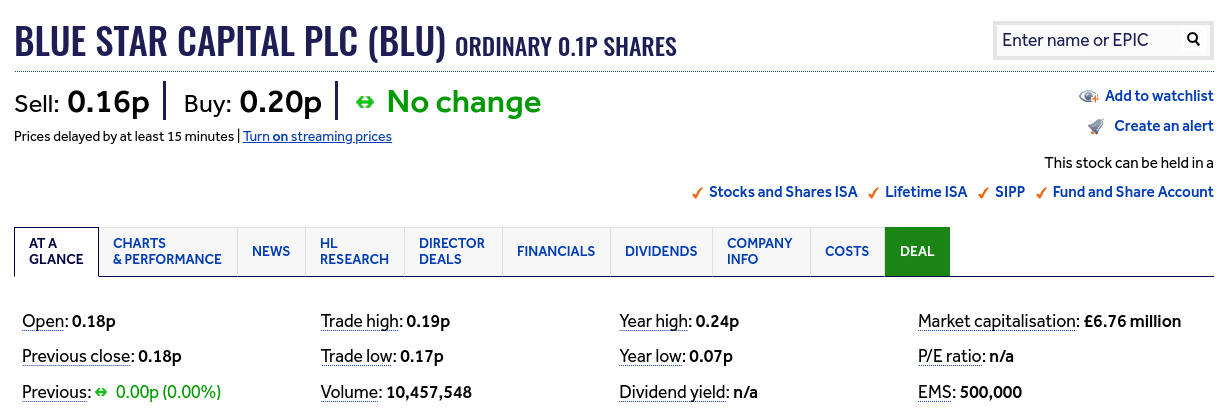Click the Market capitalisation label

[x=998, y=322]
